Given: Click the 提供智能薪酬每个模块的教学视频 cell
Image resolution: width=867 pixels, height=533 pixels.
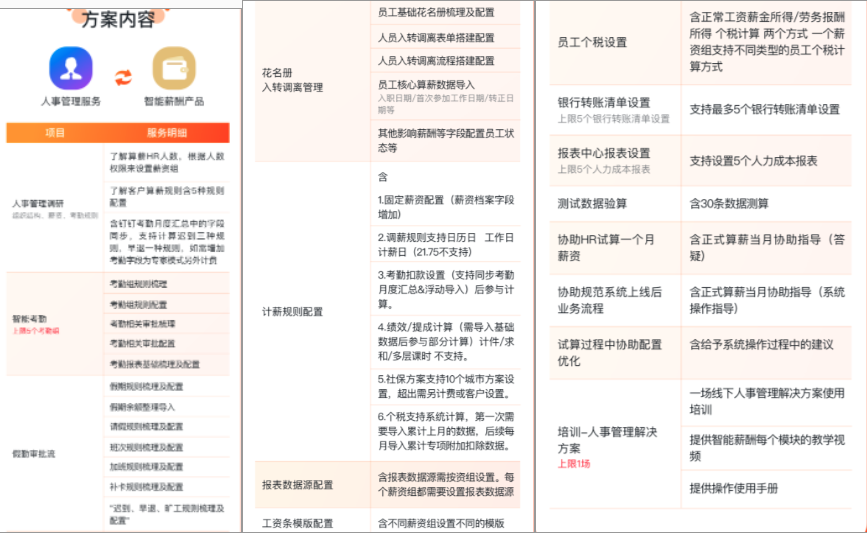Looking at the screenshot, I should point(767,448).
